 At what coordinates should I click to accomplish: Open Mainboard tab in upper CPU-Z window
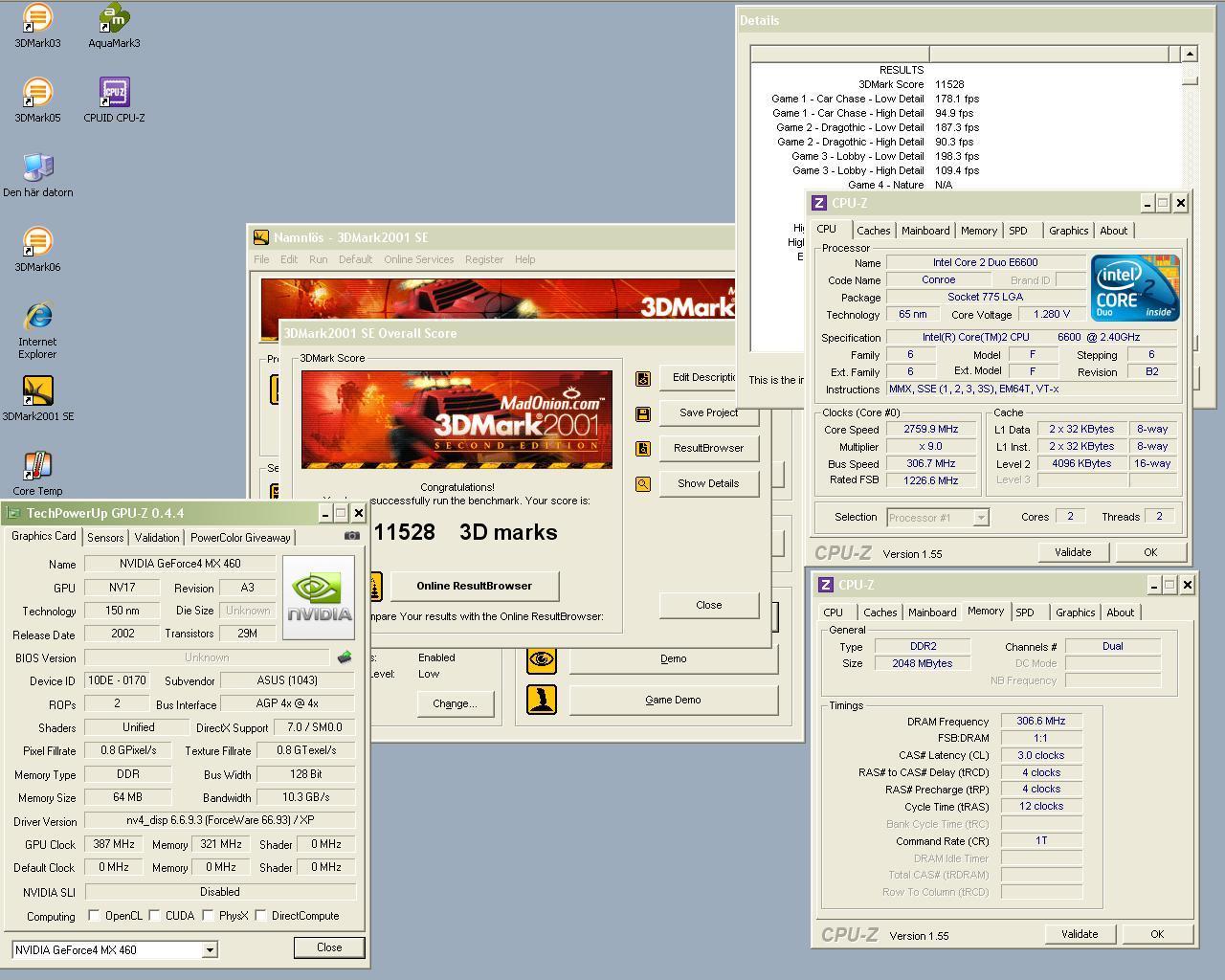point(925,231)
